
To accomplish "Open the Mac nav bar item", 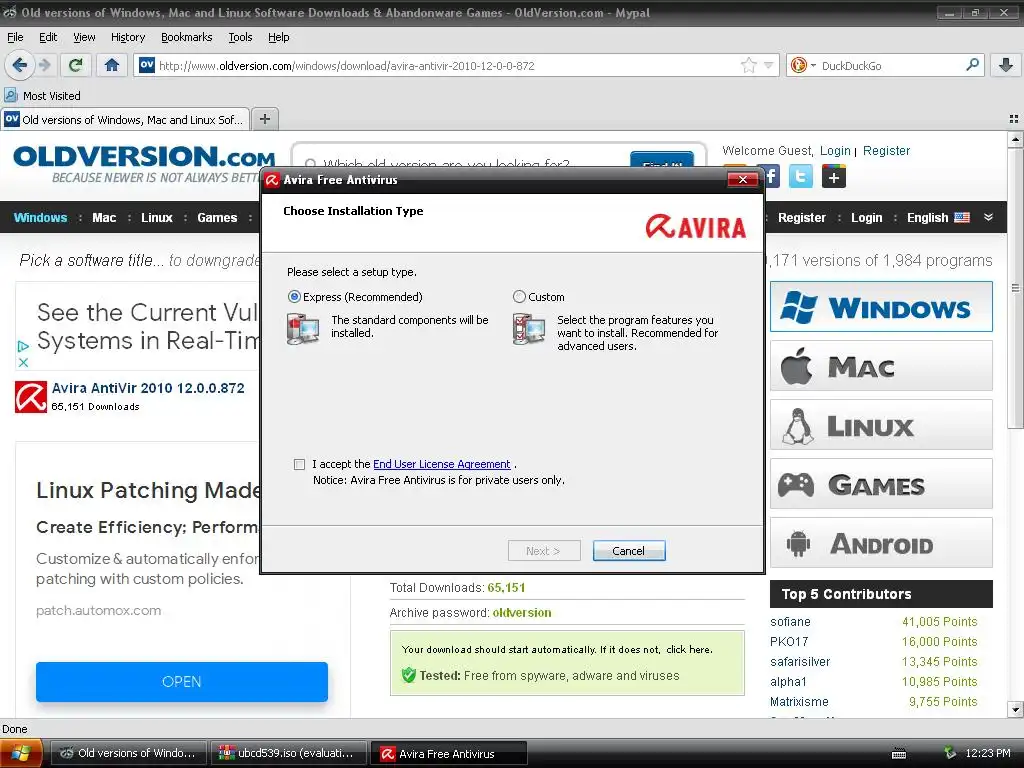I will pyautogui.click(x=104, y=217).
